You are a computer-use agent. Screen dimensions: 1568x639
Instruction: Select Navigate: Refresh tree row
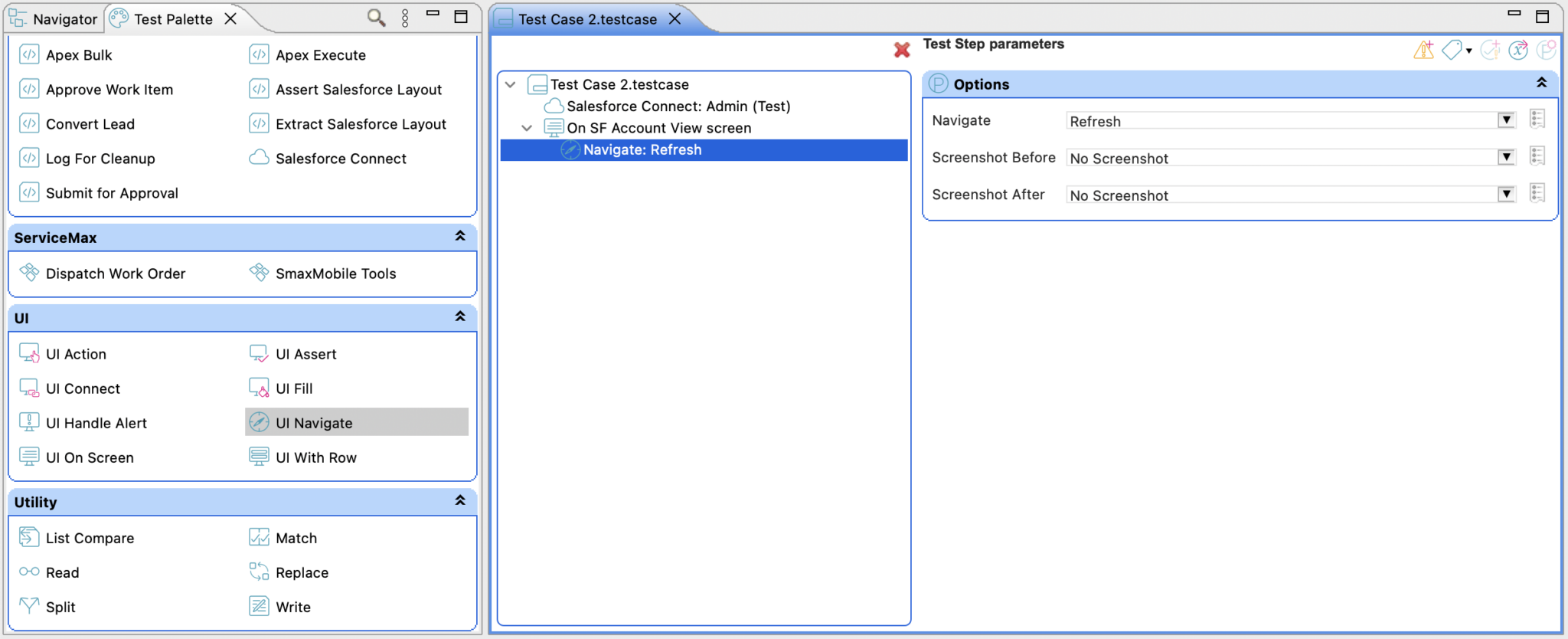(704, 150)
